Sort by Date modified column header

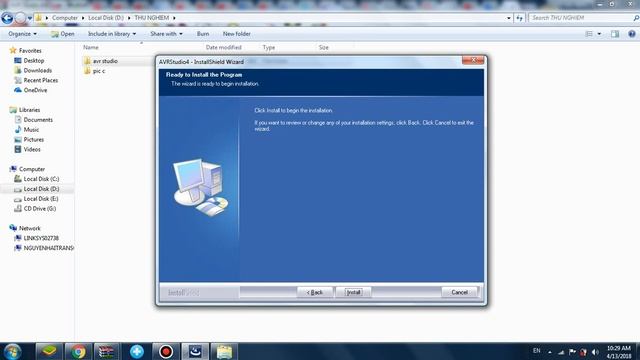(x=223, y=47)
